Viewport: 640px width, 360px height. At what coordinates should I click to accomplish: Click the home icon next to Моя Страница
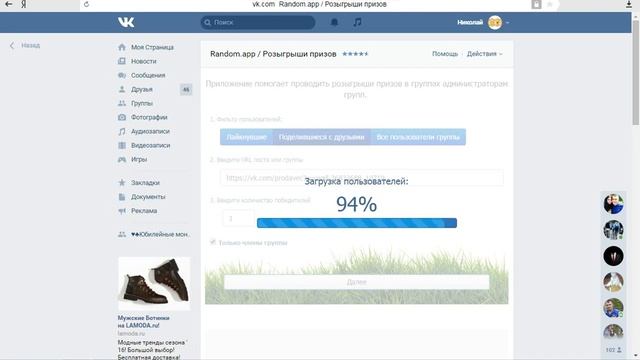pos(122,47)
